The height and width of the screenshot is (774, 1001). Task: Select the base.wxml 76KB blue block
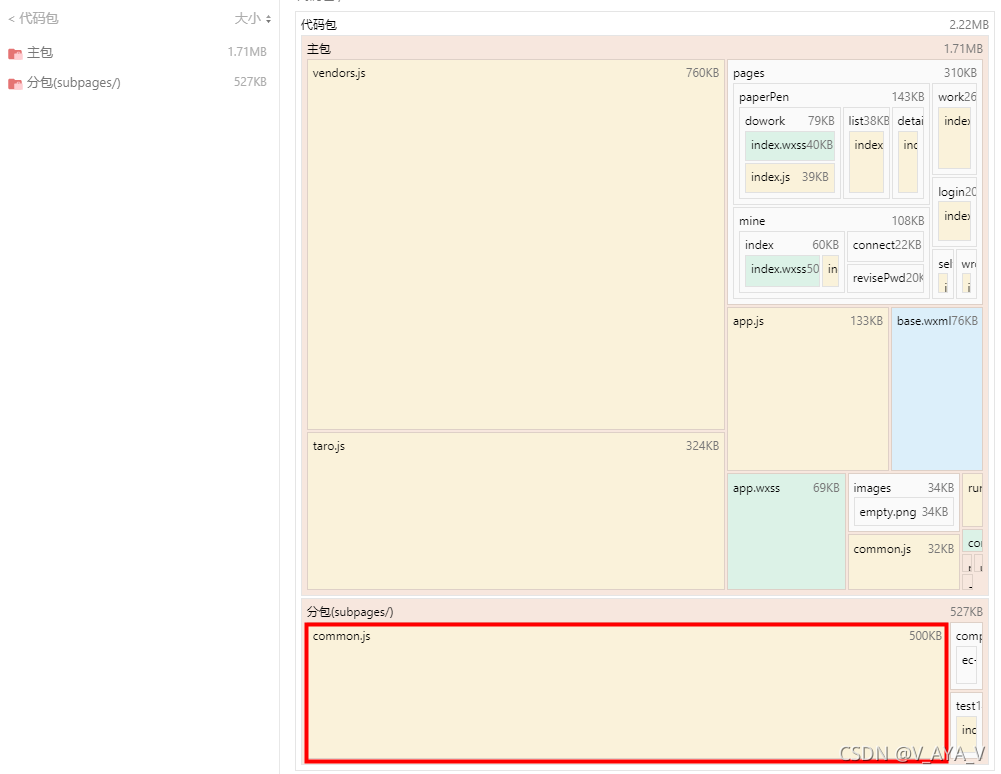pyautogui.click(x=937, y=389)
